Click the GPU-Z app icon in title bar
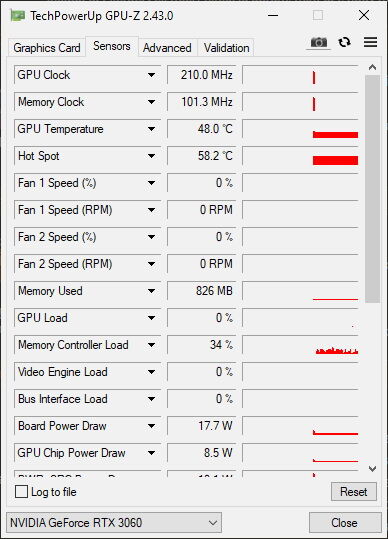The image size is (388, 539). tap(18, 16)
